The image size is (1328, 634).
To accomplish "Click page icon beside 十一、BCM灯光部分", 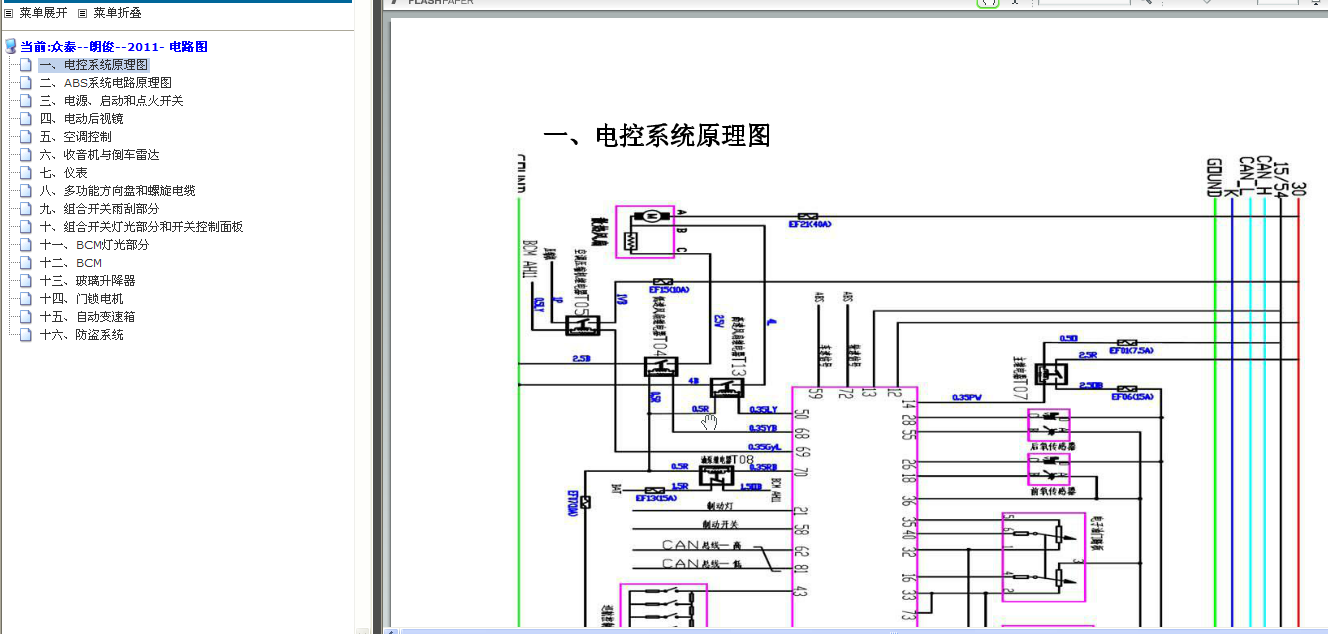I will coord(26,245).
